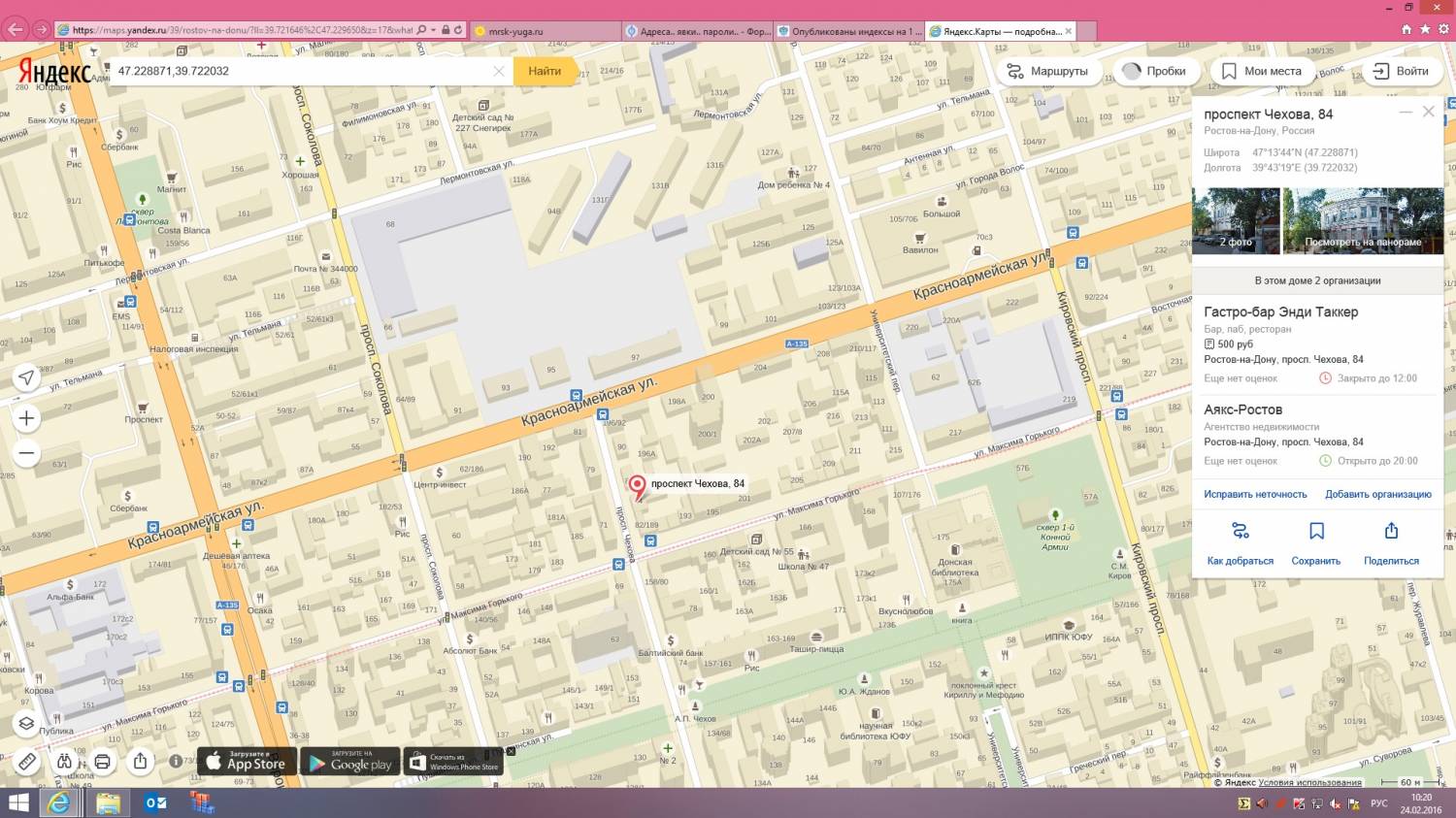
Task: Select the ruler distance measuring tool
Action: [26, 762]
